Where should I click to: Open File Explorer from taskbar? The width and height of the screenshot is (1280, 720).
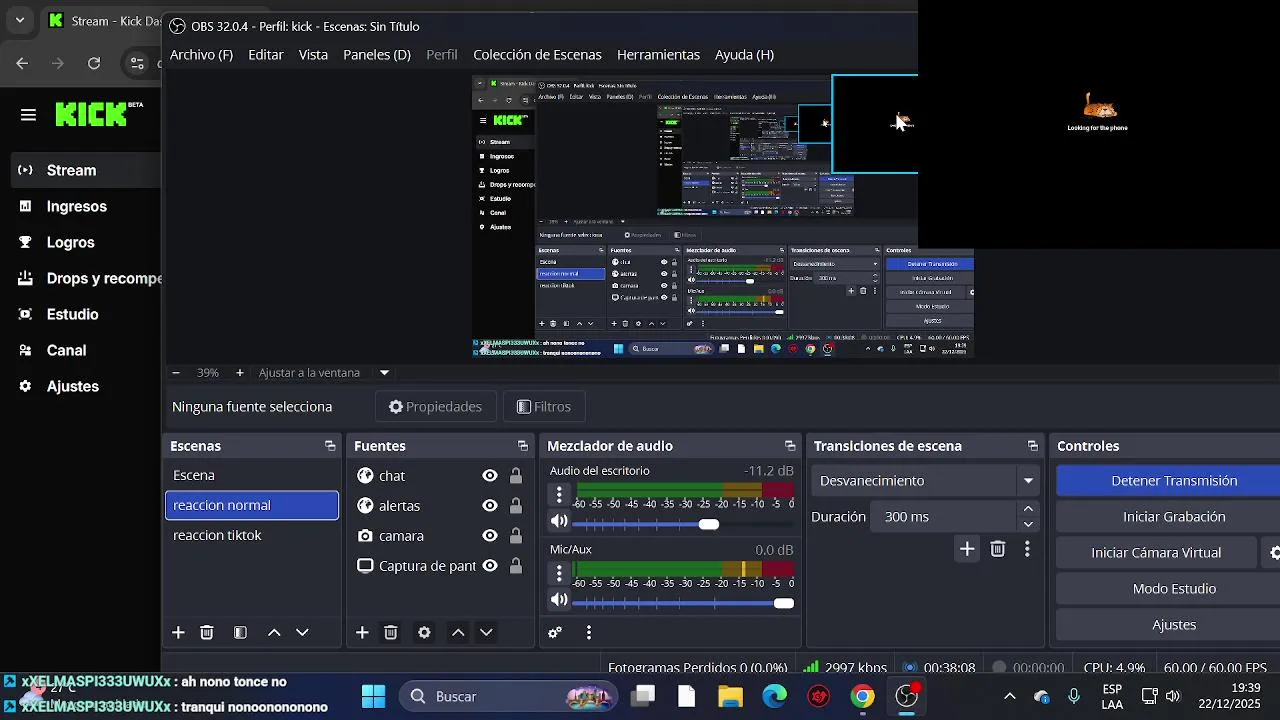[730, 696]
